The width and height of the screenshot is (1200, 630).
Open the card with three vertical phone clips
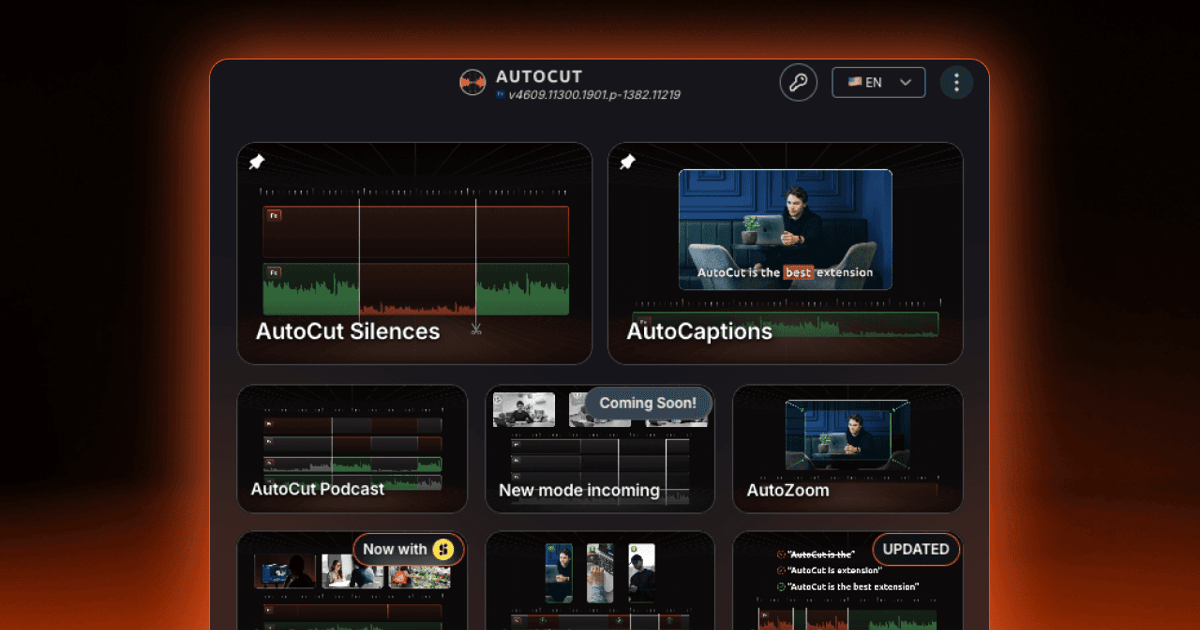[600, 581]
